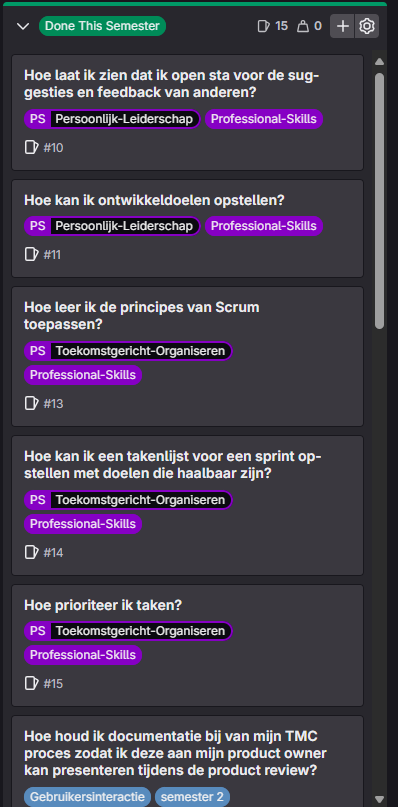Click the issue count icon showing 15
The width and height of the screenshot is (398, 807).
tap(263, 26)
